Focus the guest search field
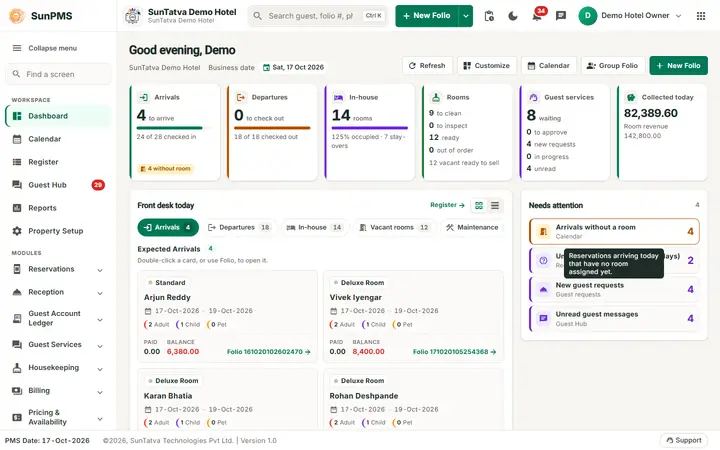Image resolution: width=720 pixels, height=450 pixels. point(318,16)
